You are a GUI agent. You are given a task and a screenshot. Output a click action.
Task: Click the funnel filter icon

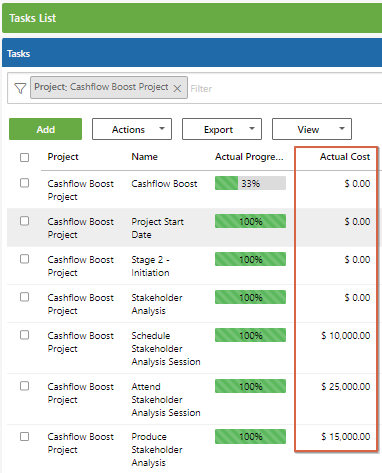pyautogui.click(x=20, y=88)
